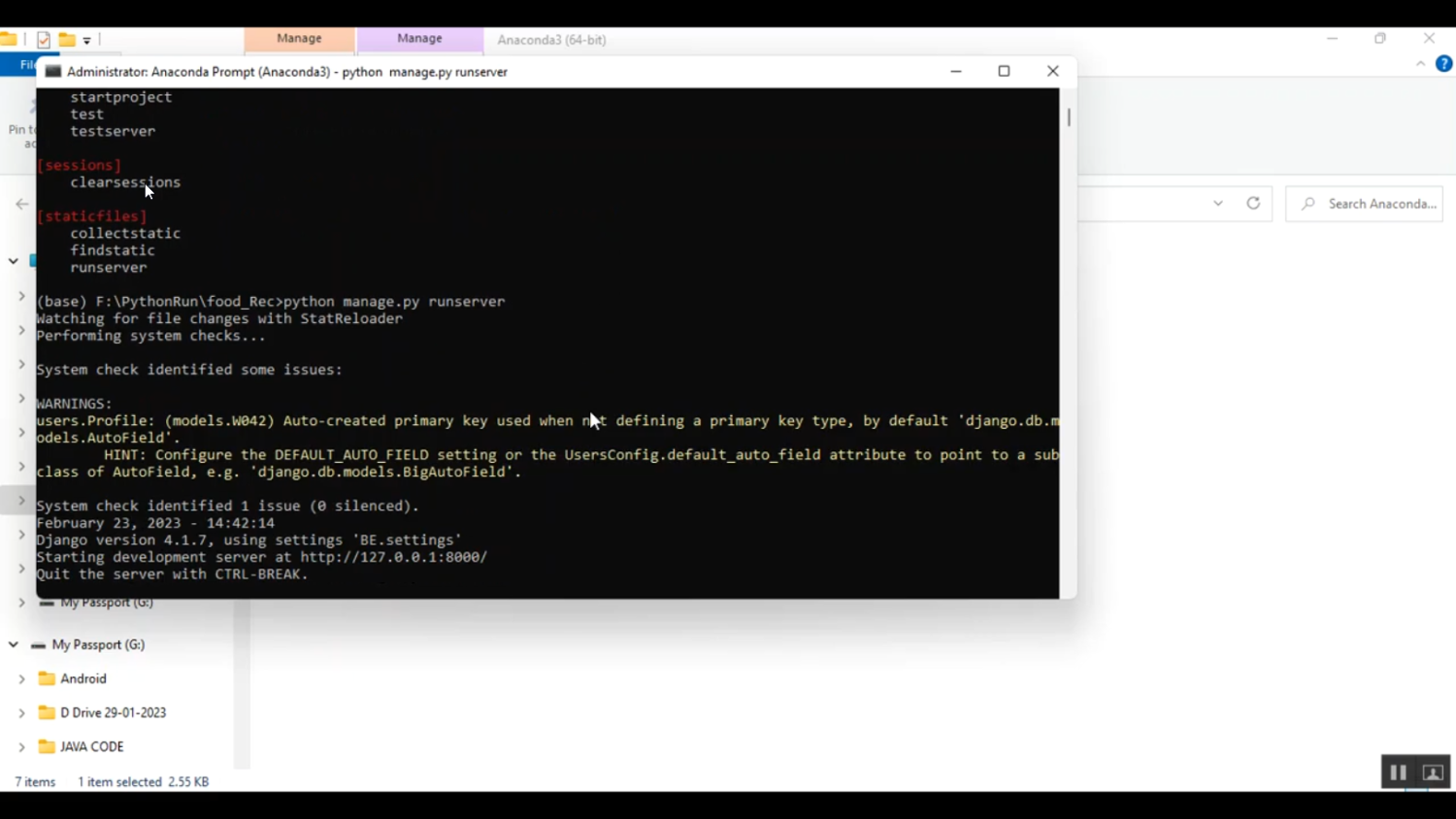Open the orange Manage contextual tab

tap(299, 39)
